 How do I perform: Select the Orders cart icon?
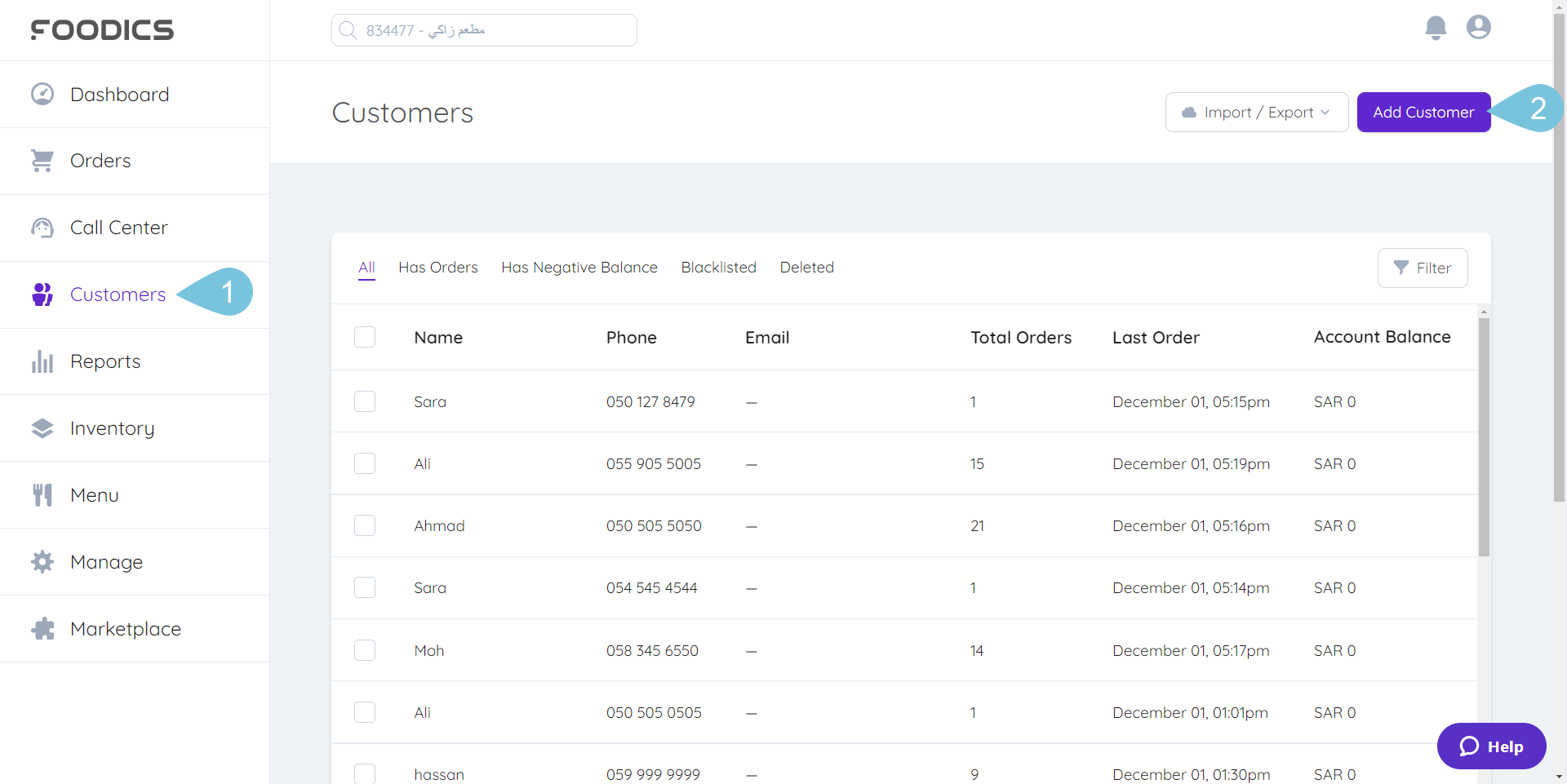(x=42, y=160)
